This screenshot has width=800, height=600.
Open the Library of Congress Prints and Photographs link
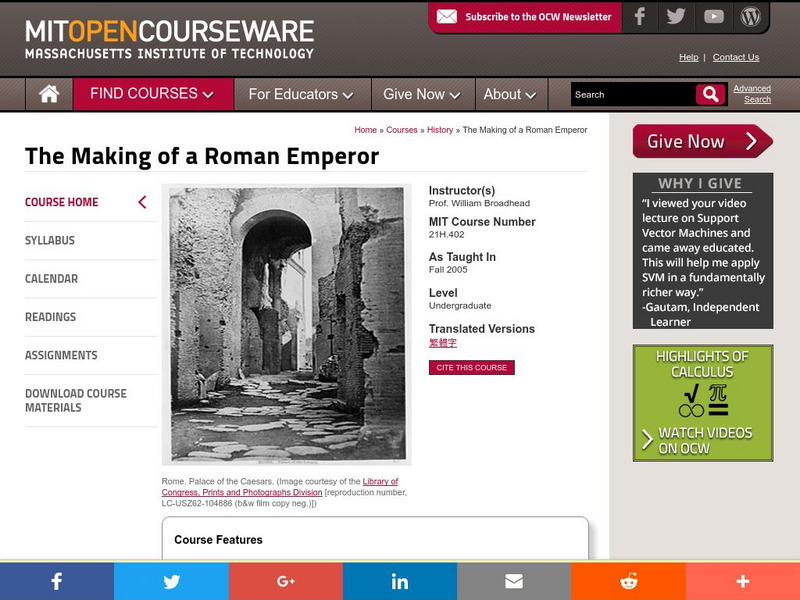click(x=280, y=487)
